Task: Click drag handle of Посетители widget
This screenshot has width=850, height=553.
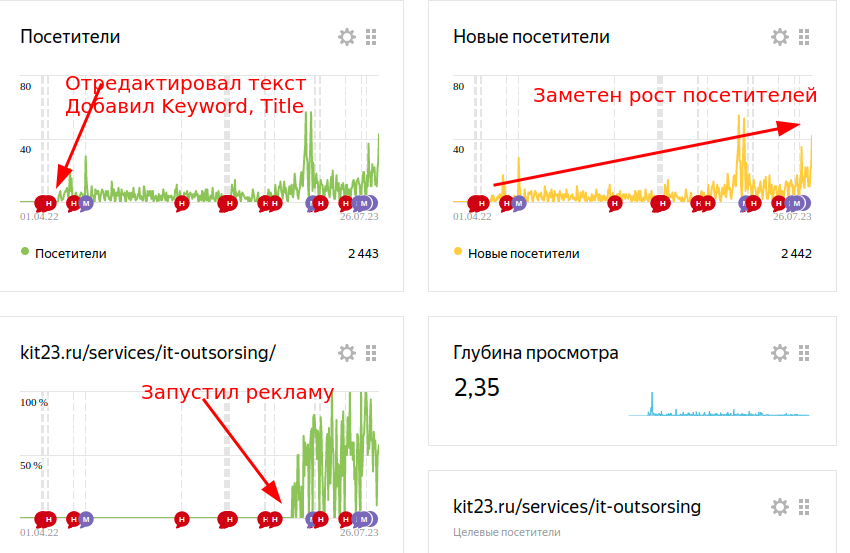Action: tap(371, 37)
